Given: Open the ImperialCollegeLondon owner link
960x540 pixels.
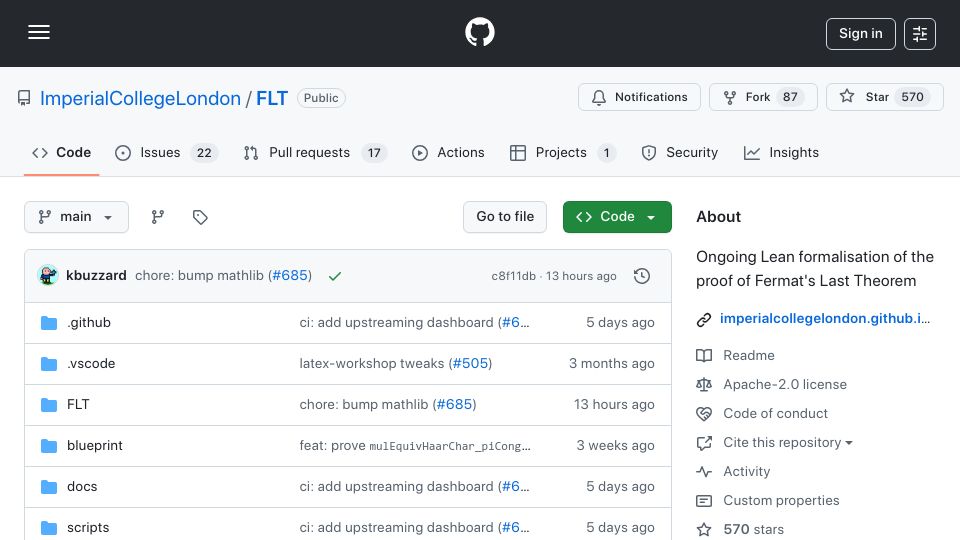Looking at the screenshot, I should (x=140, y=98).
